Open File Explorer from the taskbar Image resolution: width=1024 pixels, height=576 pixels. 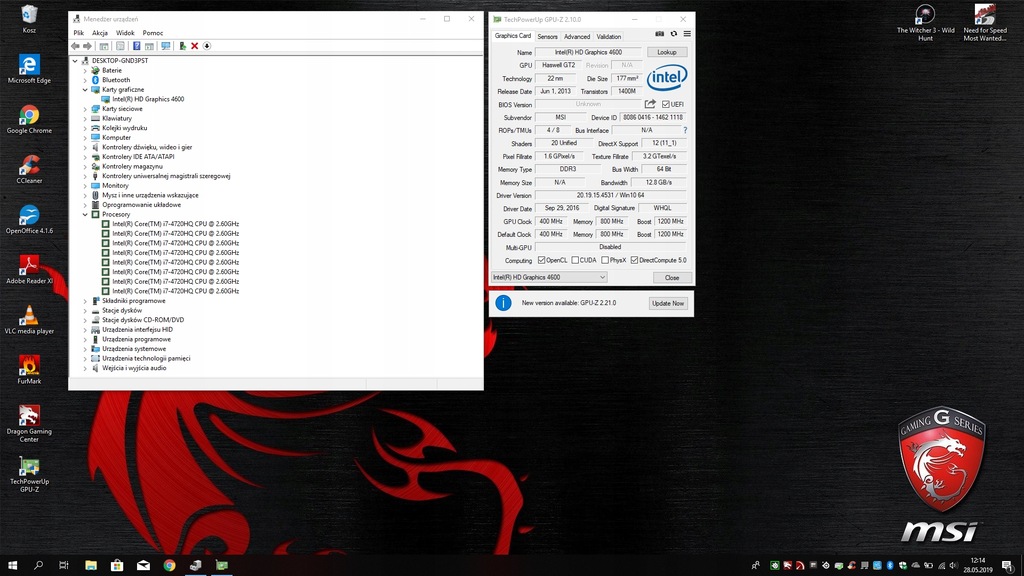coord(91,565)
